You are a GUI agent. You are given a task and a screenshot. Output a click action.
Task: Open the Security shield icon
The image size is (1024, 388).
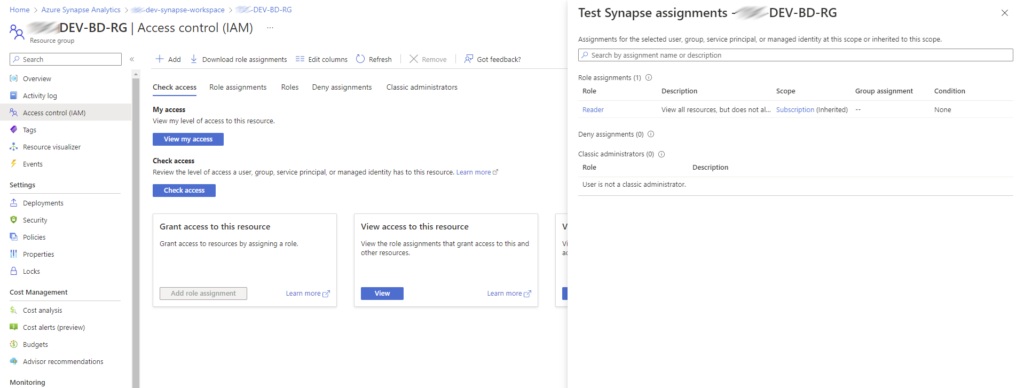[x=14, y=220]
